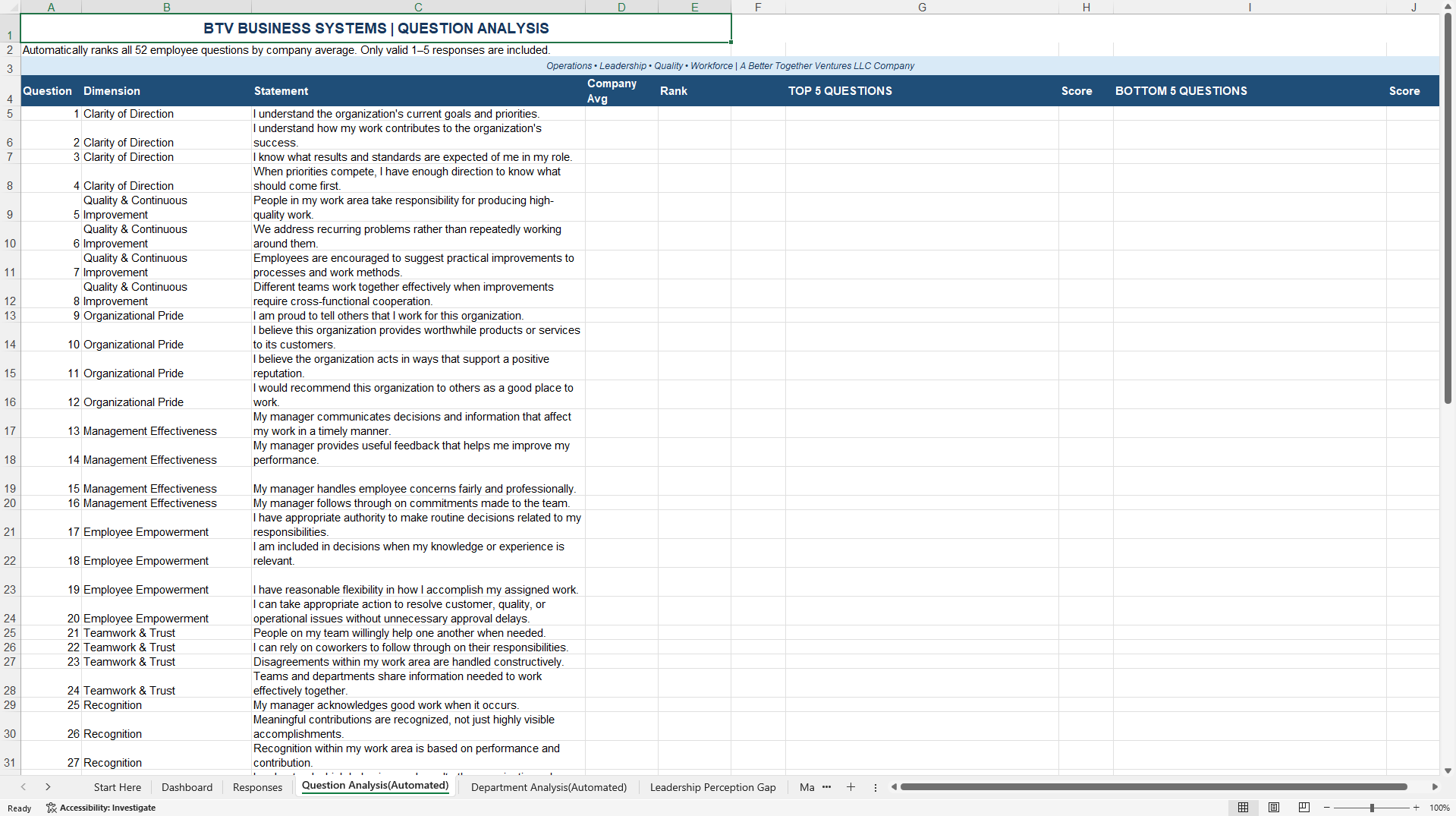This screenshot has width=1456, height=816.
Task: Select question 27 Recognition cell
Action: (x=166, y=756)
